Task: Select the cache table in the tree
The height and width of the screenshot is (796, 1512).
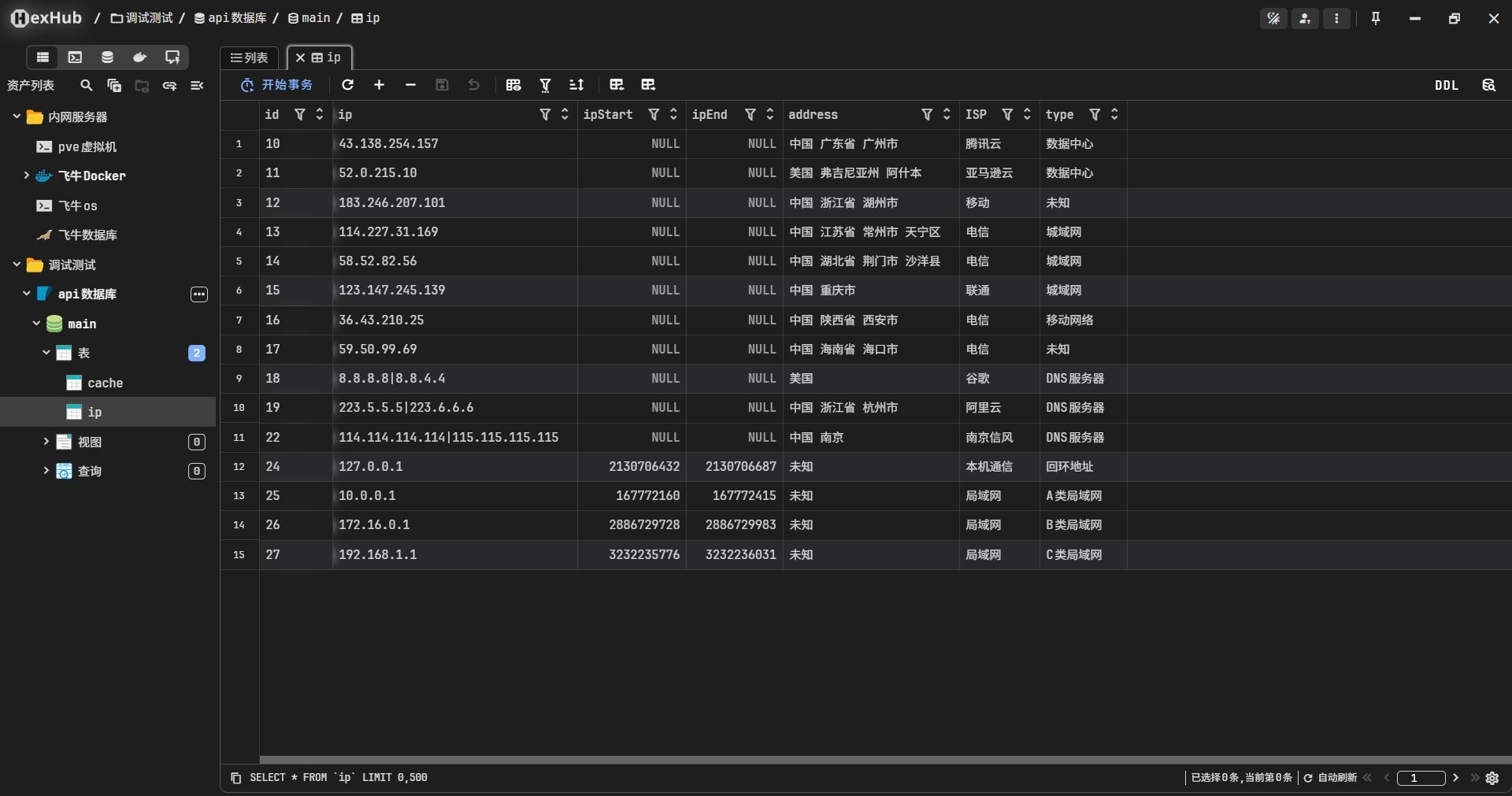Action: coord(106,383)
